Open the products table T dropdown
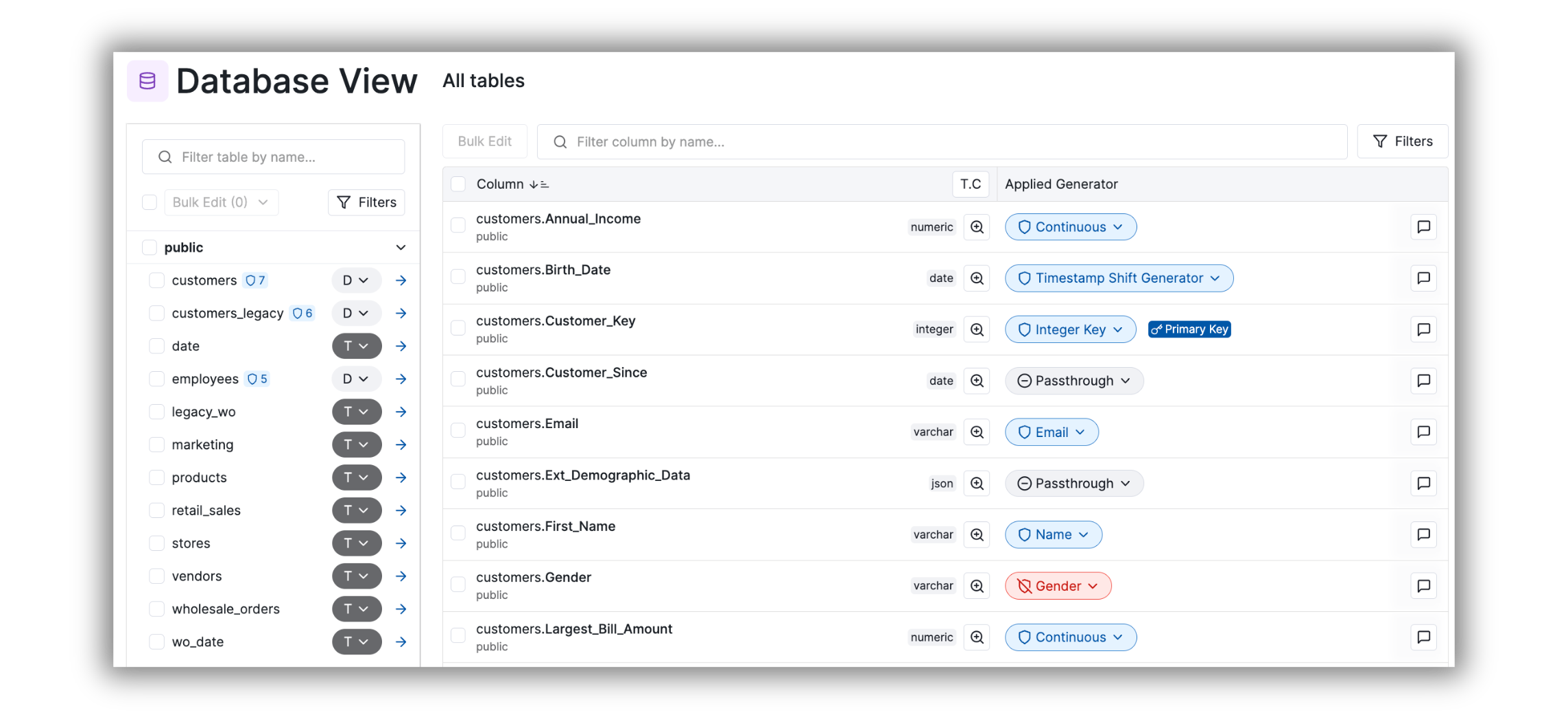1568x719 pixels. click(x=357, y=478)
